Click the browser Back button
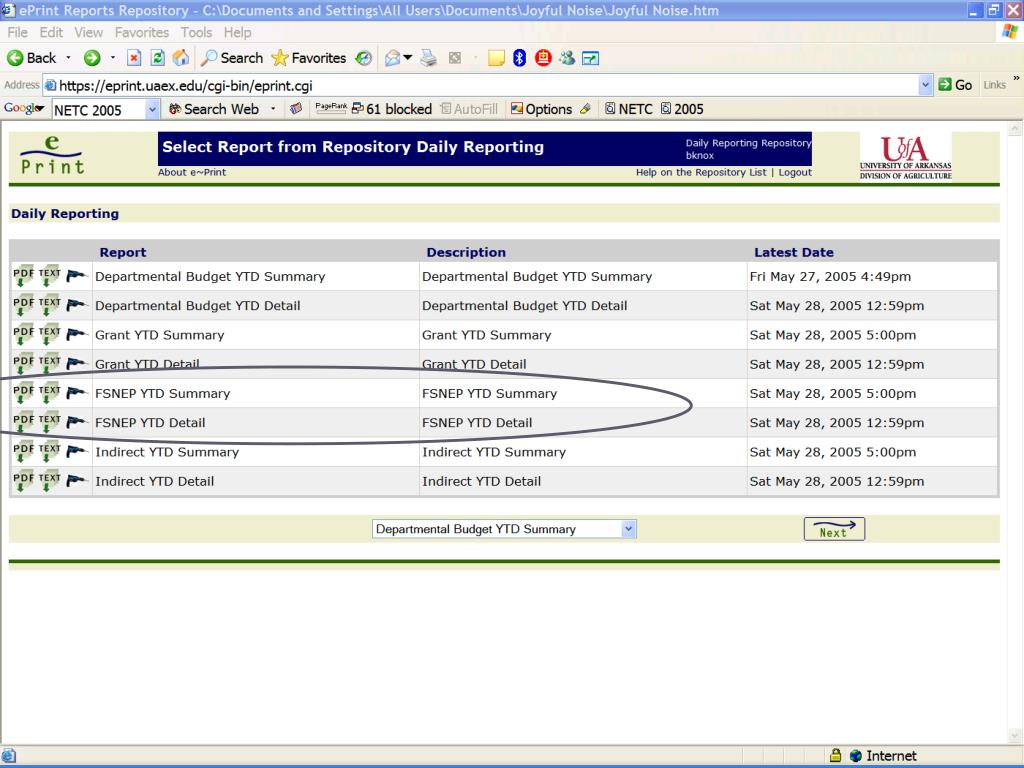This screenshot has width=1024, height=768. [x=32, y=58]
